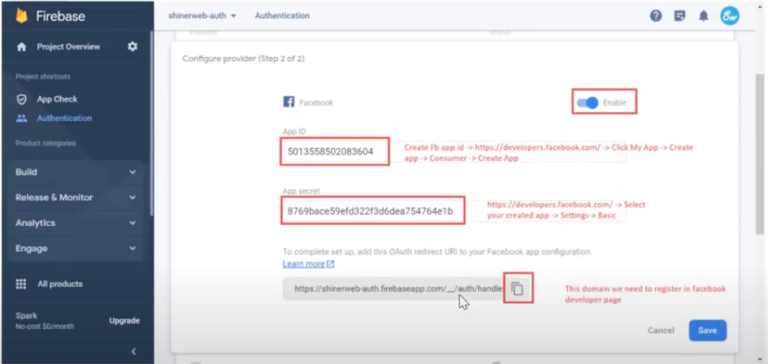Expand the Analytics category
This screenshot has width=768, height=364.
point(76,223)
